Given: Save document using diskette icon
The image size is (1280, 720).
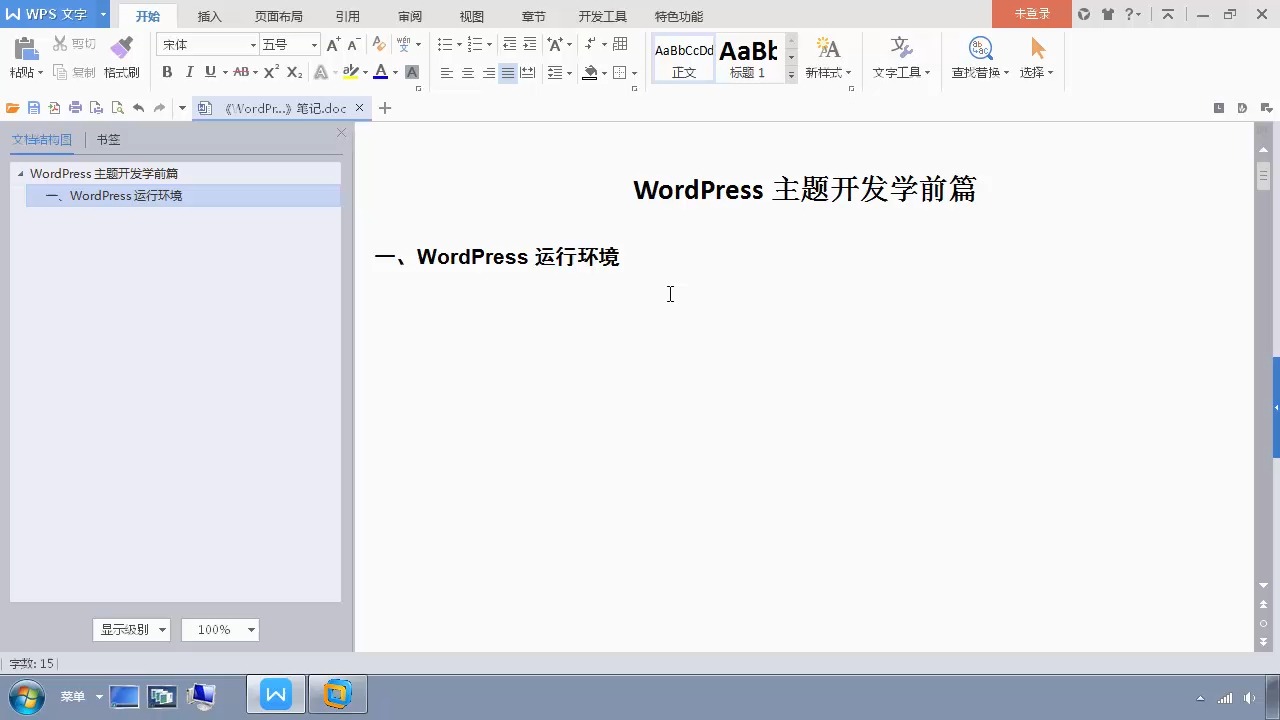Looking at the screenshot, I should 34,108.
